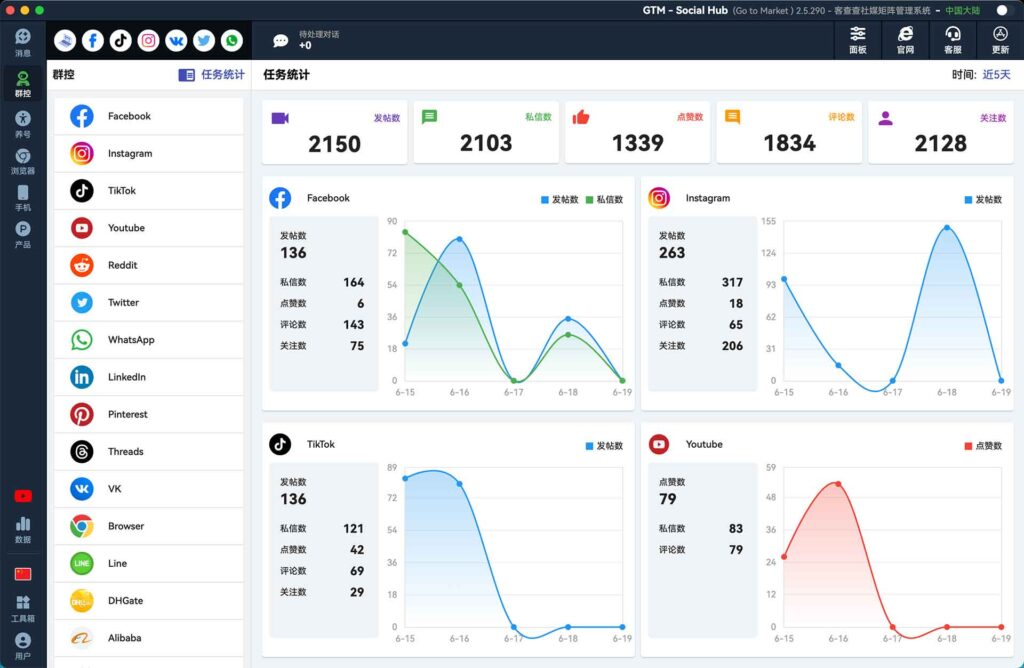
Task: Open the 工具箱 toolbox sidebar icon
Action: pos(23,608)
